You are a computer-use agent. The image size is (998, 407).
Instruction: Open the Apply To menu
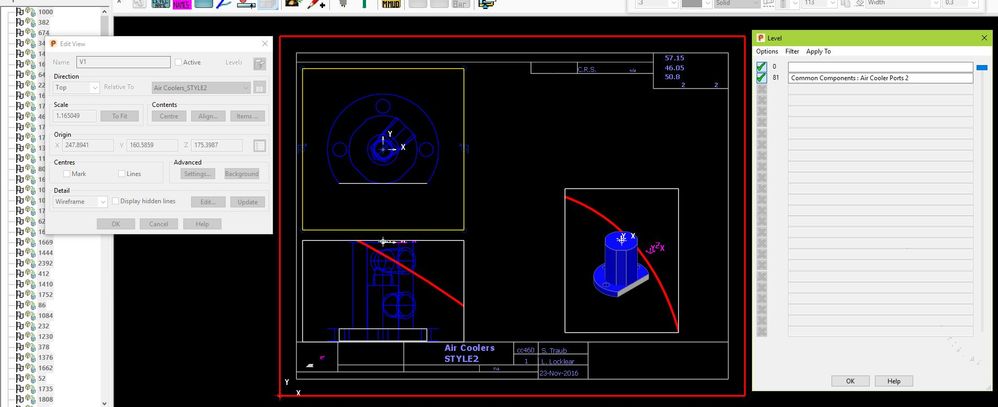tap(819, 51)
